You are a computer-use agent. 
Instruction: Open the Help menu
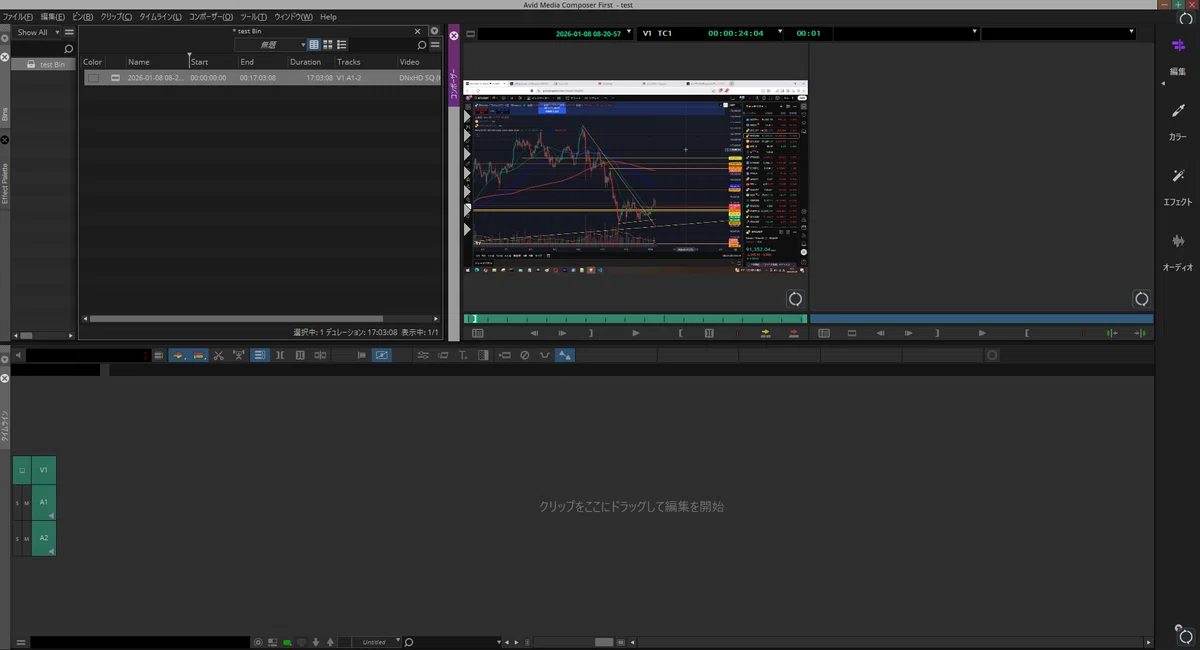[x=328, y=17]
